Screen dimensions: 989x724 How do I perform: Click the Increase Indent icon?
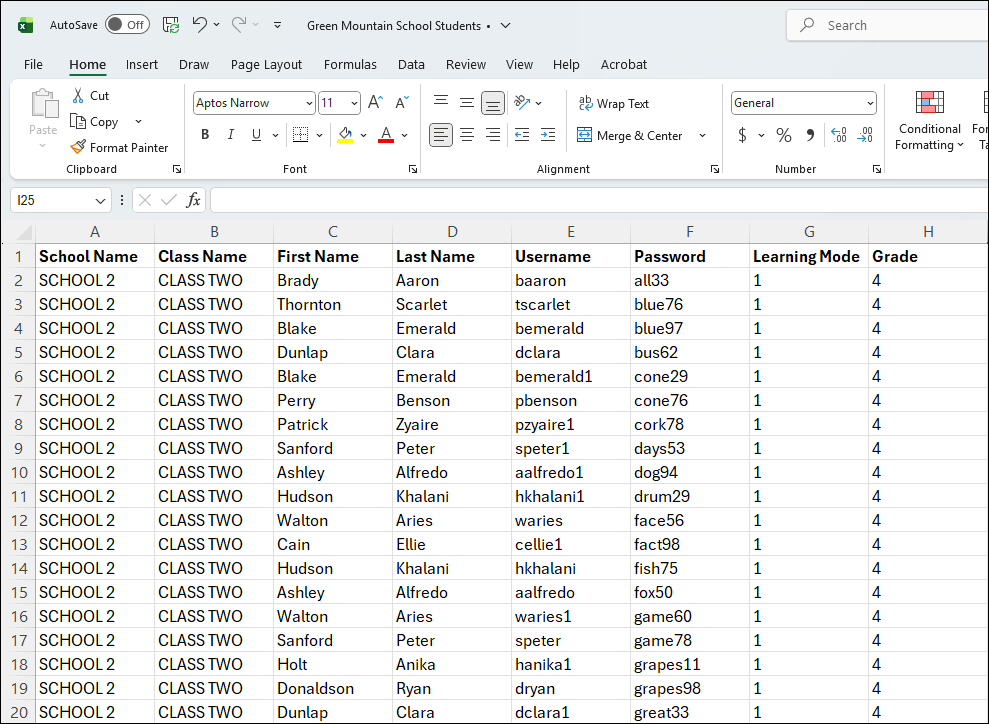(x=547, y=135)
